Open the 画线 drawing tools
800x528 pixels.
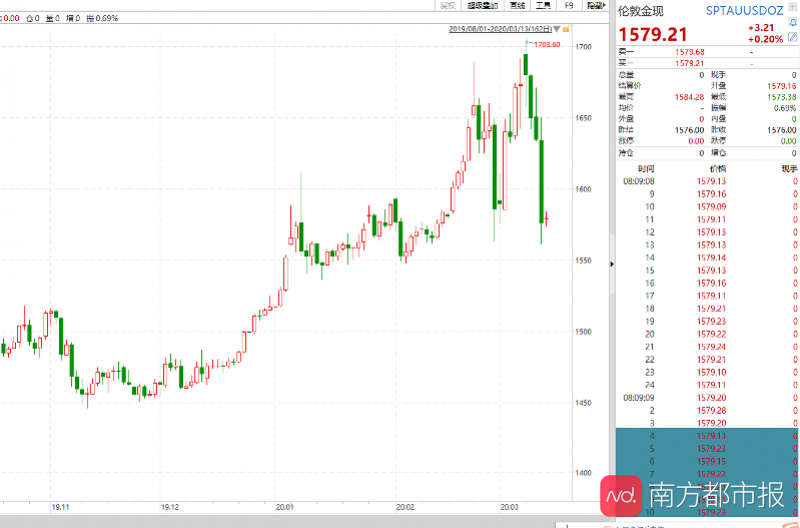point(517,6)
